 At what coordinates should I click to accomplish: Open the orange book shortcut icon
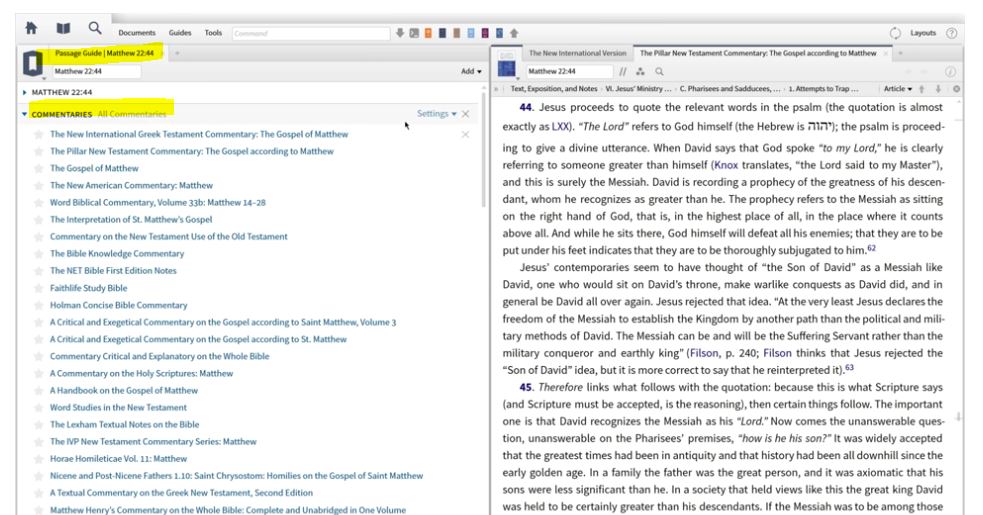pos(428,33)
